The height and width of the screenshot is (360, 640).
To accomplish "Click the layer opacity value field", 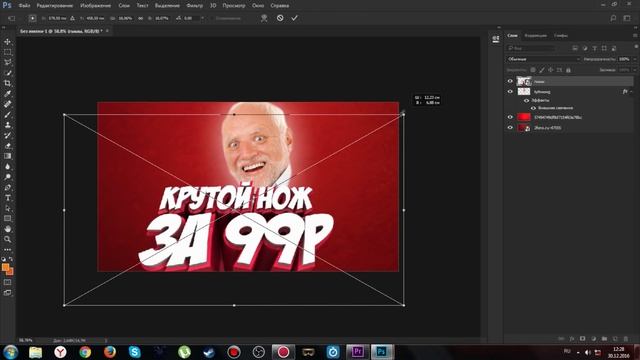I will coord(624,59).
